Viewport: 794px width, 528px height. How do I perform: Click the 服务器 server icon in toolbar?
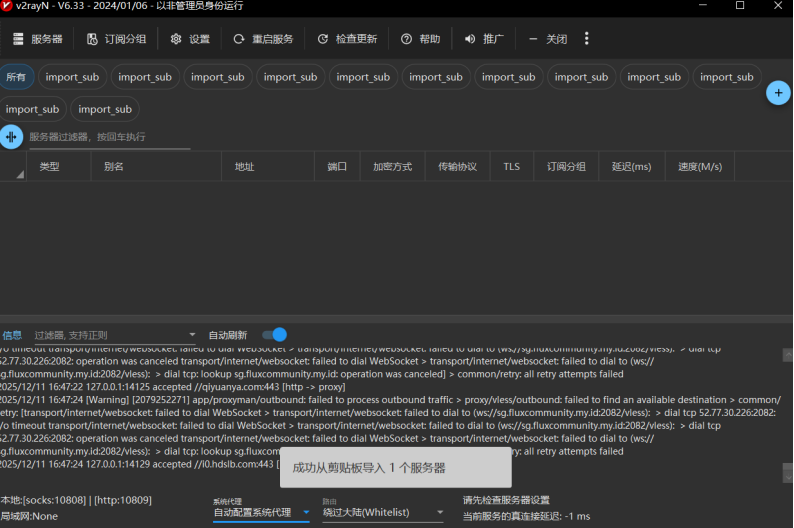18,39
